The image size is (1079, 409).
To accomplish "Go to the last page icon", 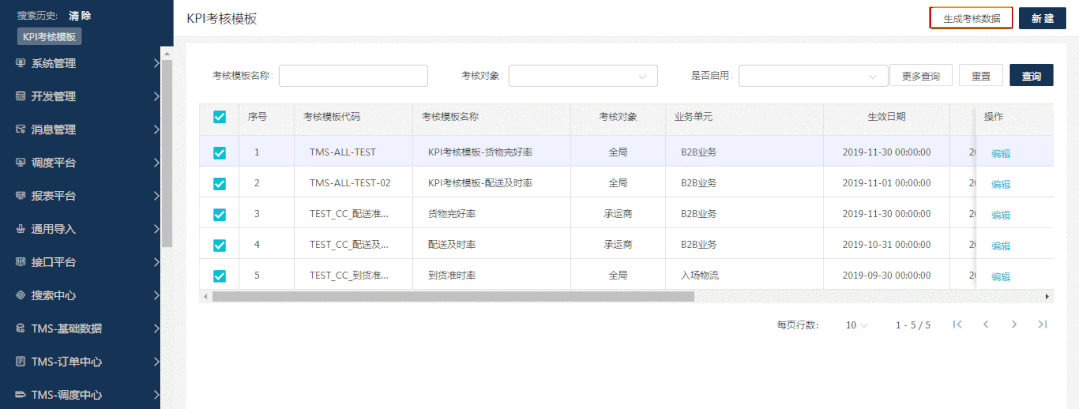I will point(1042,325).
